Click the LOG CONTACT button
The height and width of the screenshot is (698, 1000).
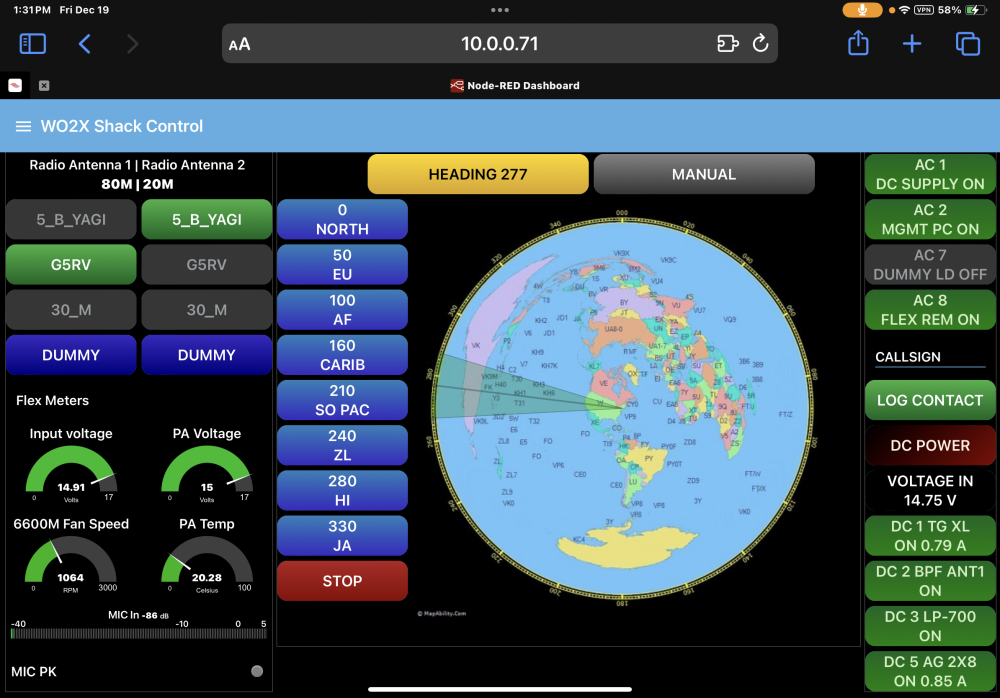coord(930,400)
